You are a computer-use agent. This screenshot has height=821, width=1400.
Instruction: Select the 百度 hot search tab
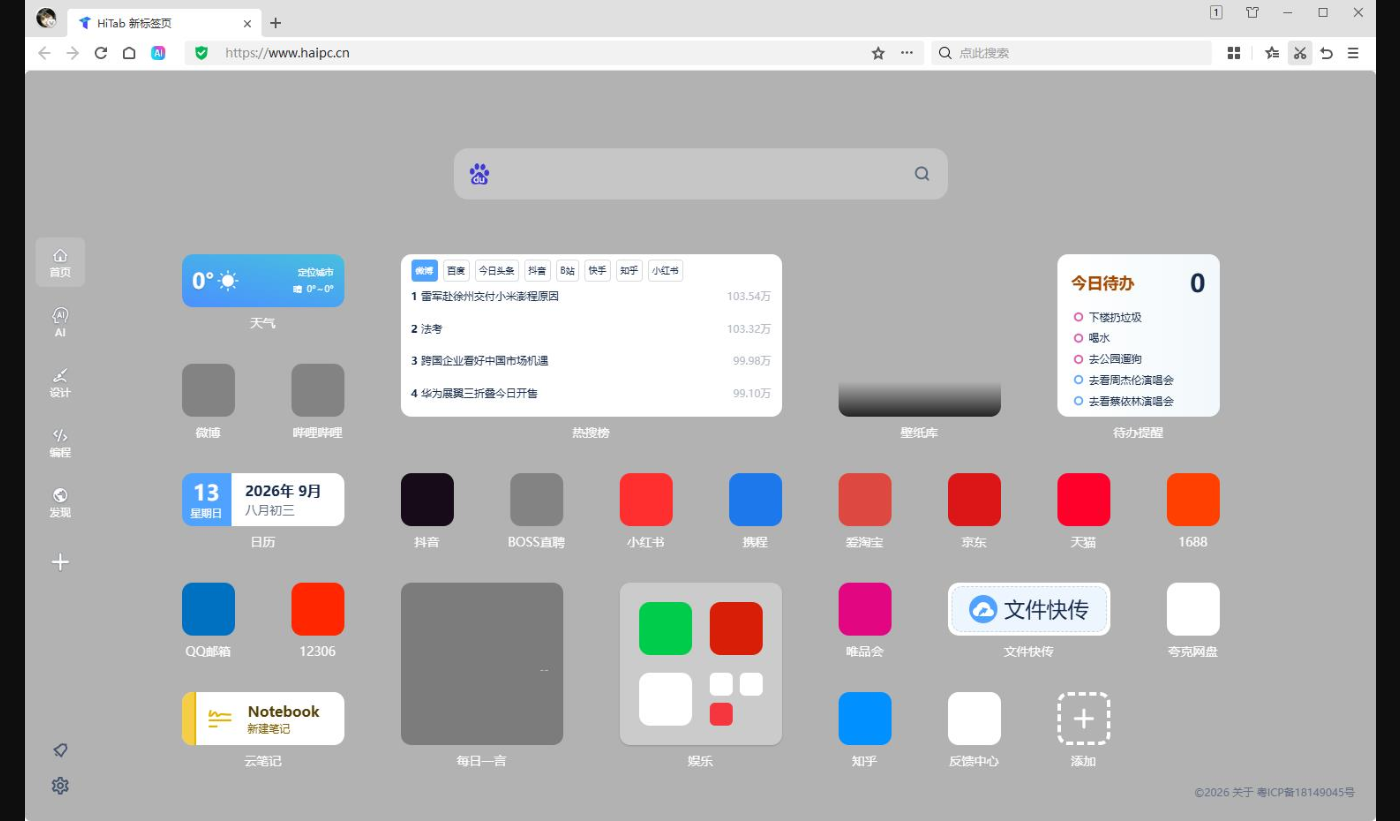click(x=456, y=270)
